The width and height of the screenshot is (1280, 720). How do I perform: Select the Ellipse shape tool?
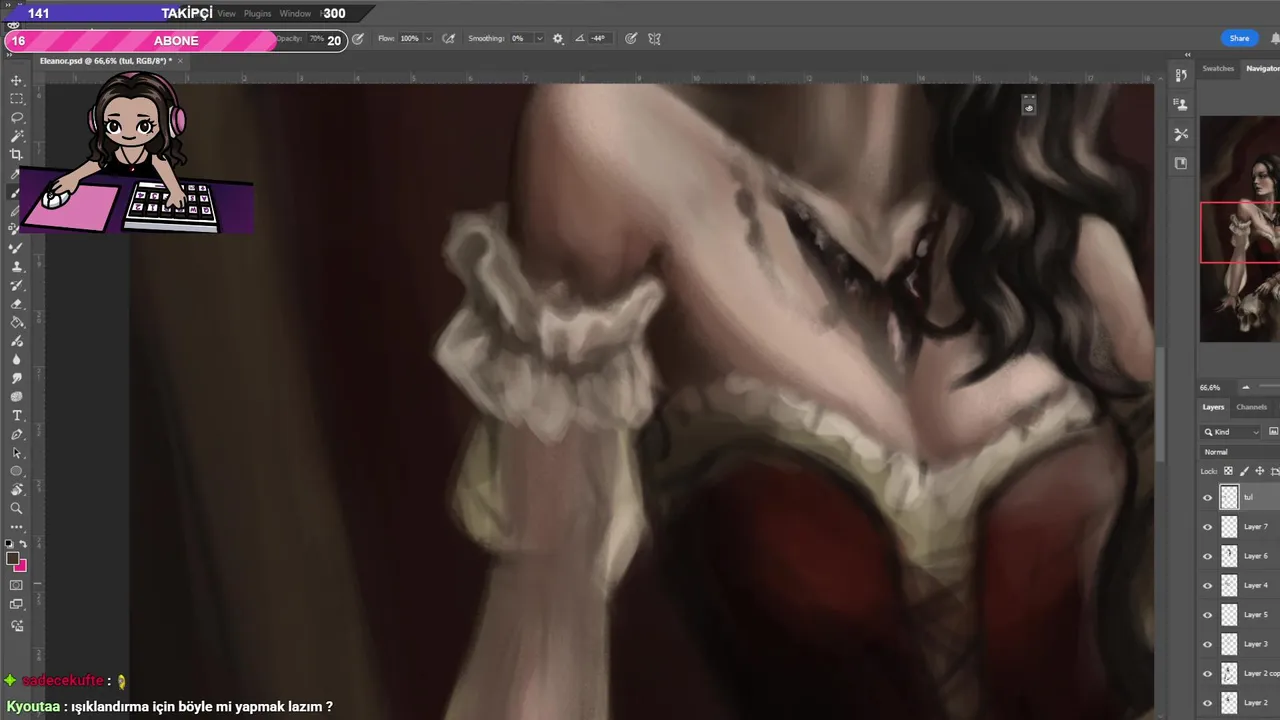pyautogui.click(x=16, y=471)
